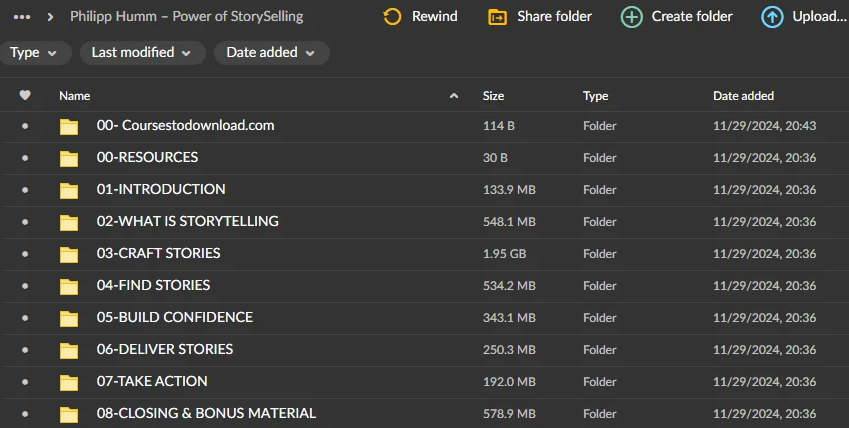Viewport: 849px width, 428px height.
Task: Sort by the Type column header
Action: [596, 96]
